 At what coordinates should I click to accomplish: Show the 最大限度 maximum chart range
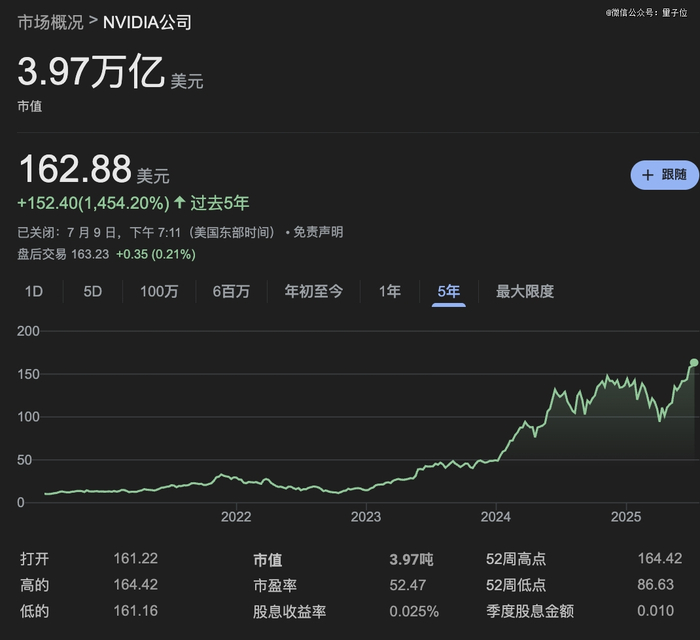[x=525, y=291]
